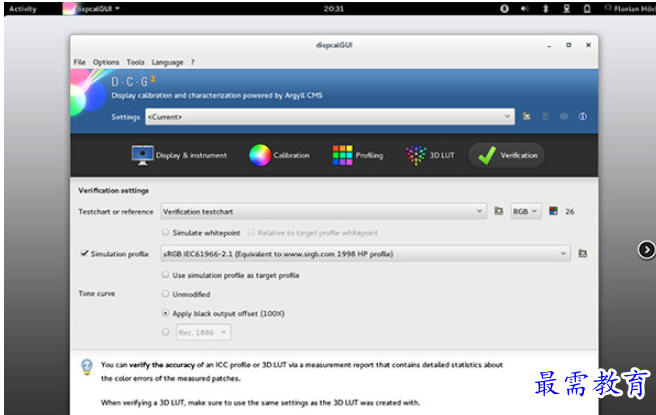Image resolution: width=656 pixels, height=415 pixels.
Task: Open the Options menu
Action: tap(106, 62)
